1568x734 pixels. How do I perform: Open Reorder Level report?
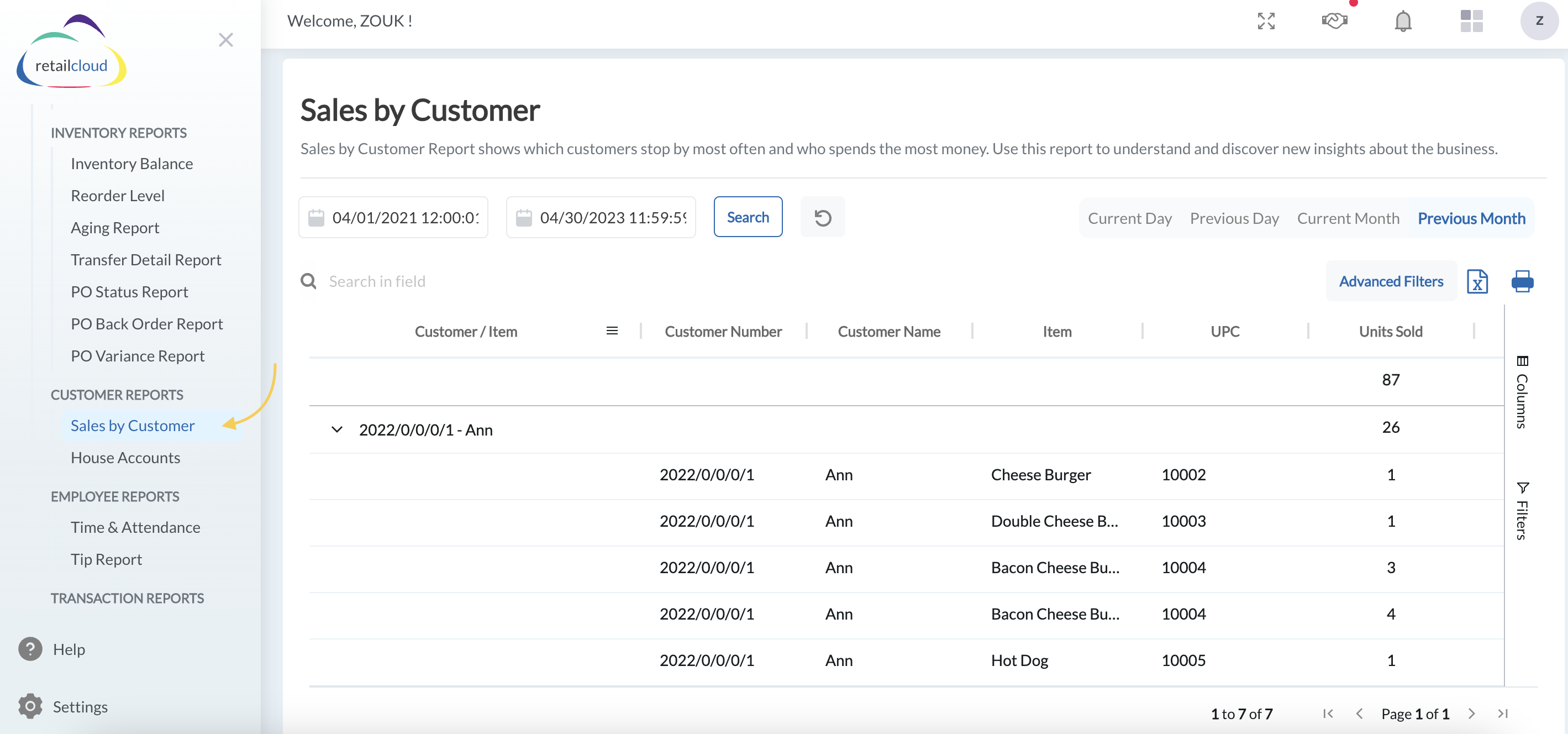point(118,196)
